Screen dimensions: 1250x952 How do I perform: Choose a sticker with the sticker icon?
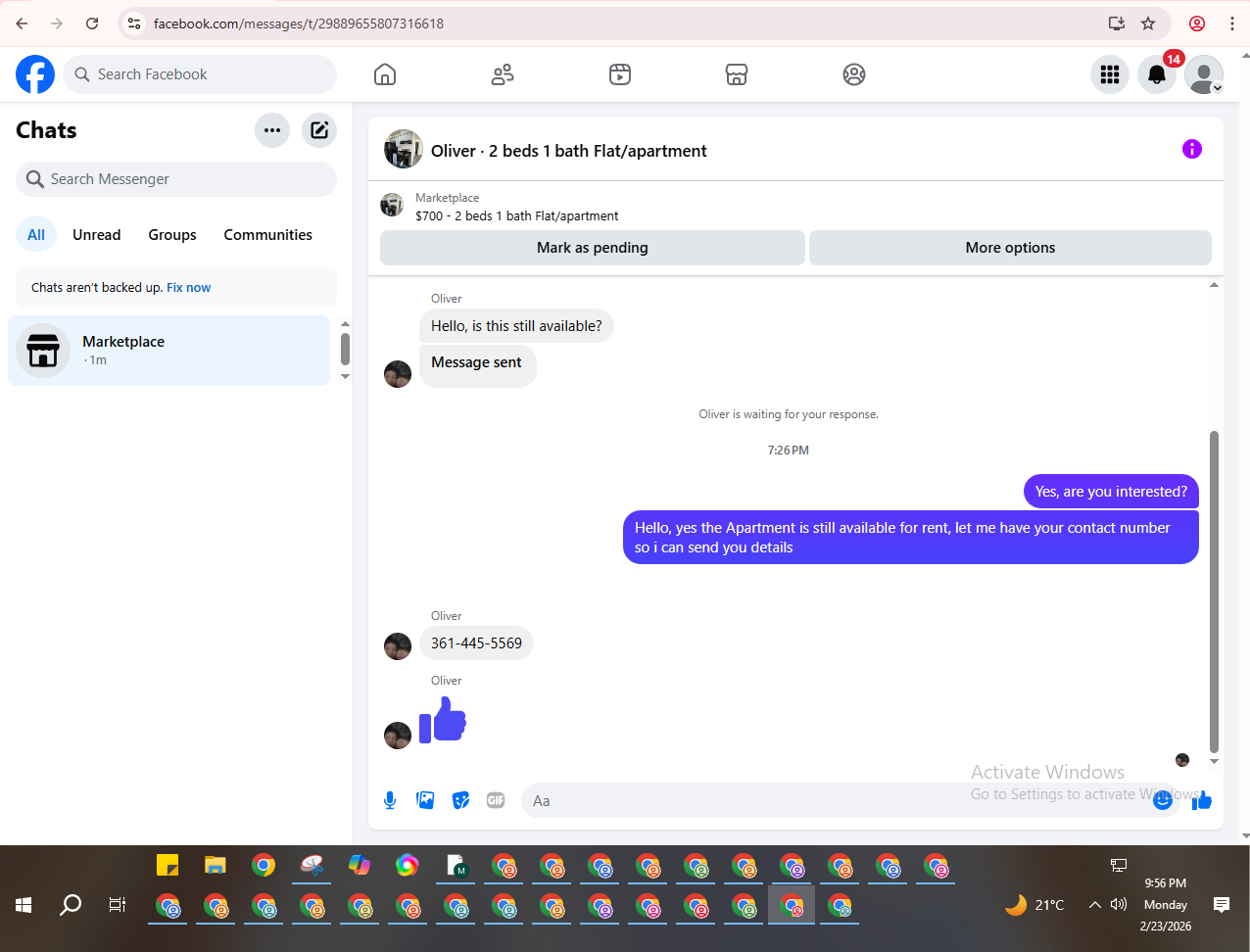pyautogui.click(x=460, y=800)
